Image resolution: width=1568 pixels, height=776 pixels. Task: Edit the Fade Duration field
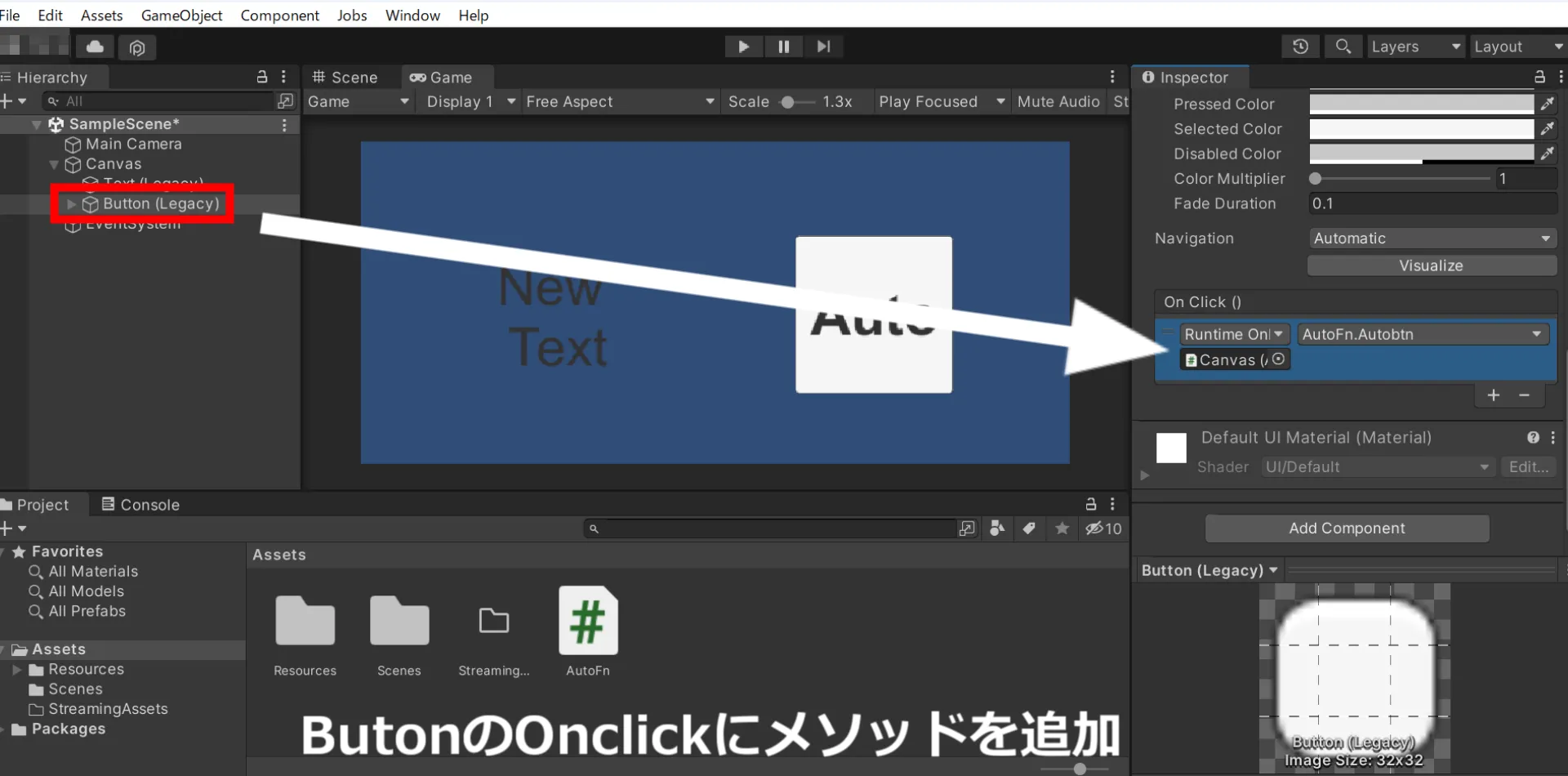(1432, 203)
